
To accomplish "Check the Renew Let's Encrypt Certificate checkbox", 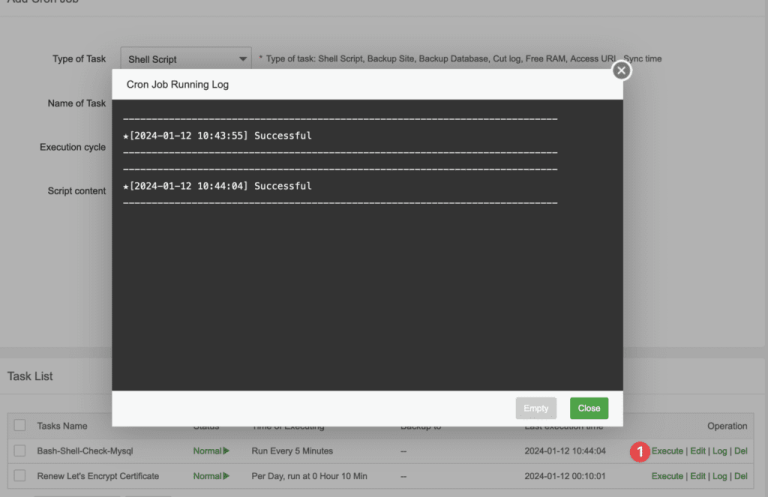I will (20, 476).
